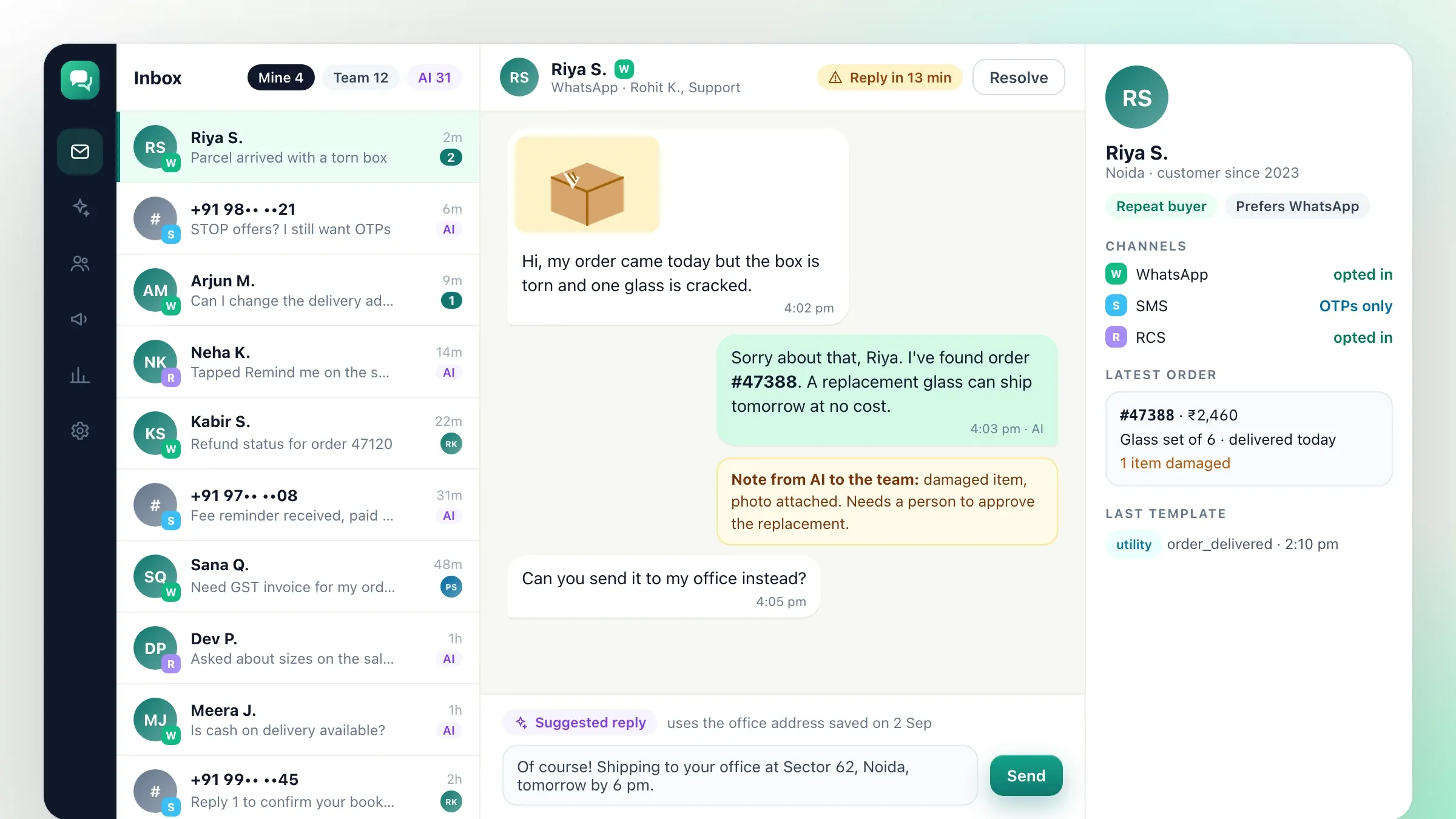Click the large RS avatar in profile panel

pos(1137,97)
